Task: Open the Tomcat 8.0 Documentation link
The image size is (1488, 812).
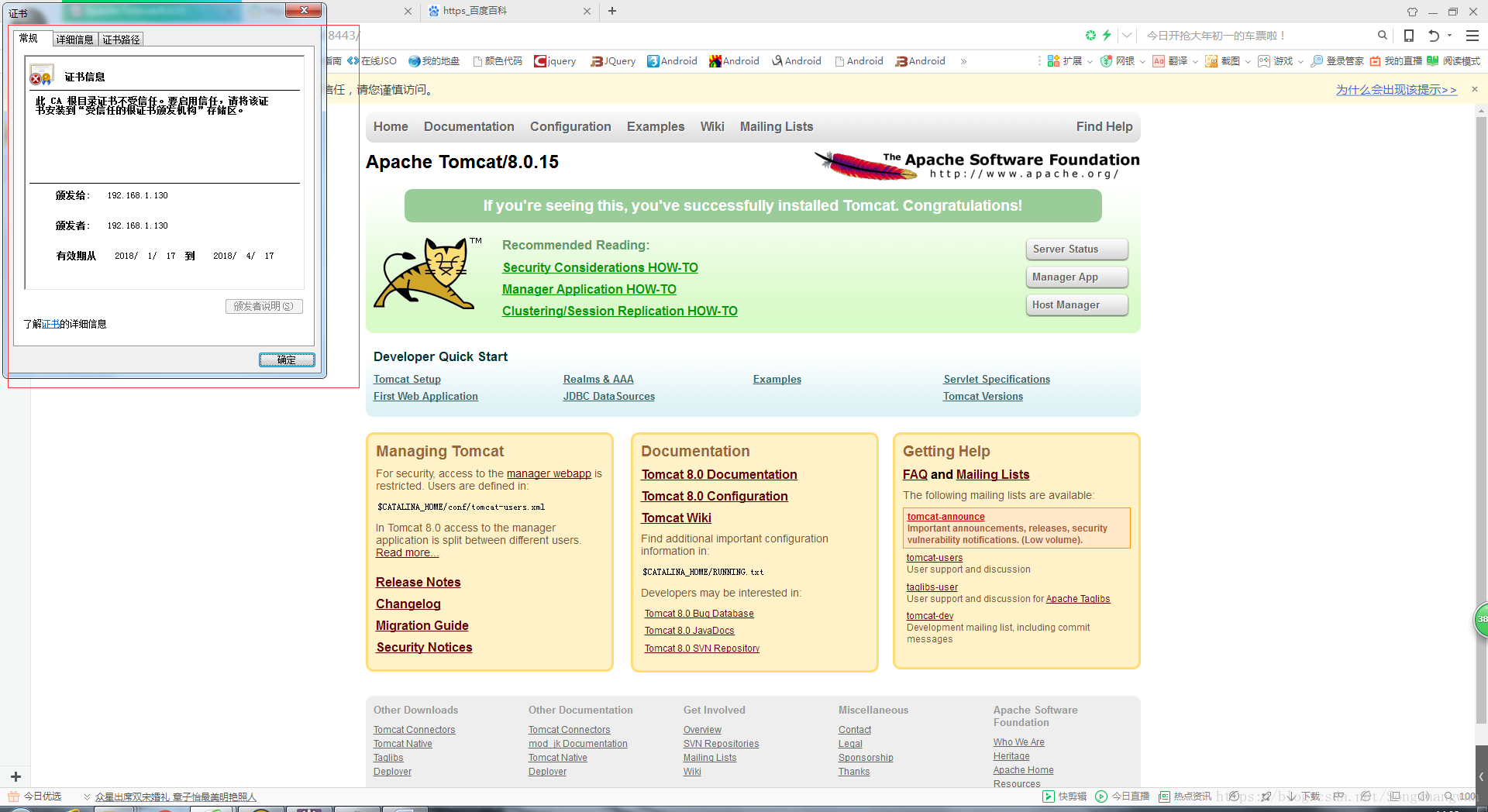Action: click(x=719, y=474)
